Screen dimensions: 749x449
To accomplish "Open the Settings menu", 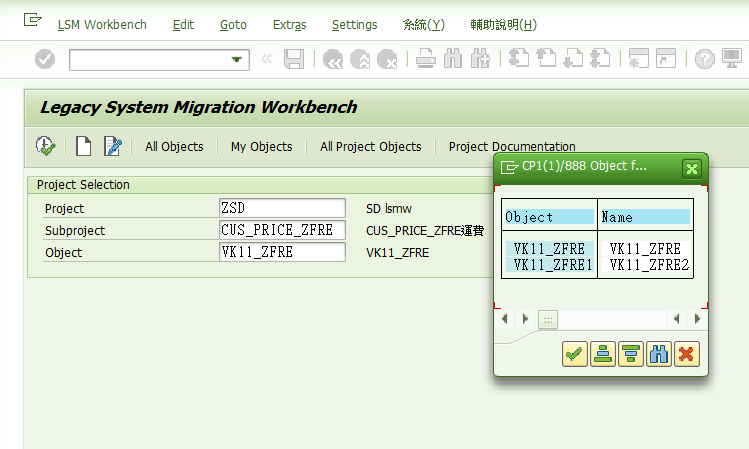I will click(x=354, y=25).
